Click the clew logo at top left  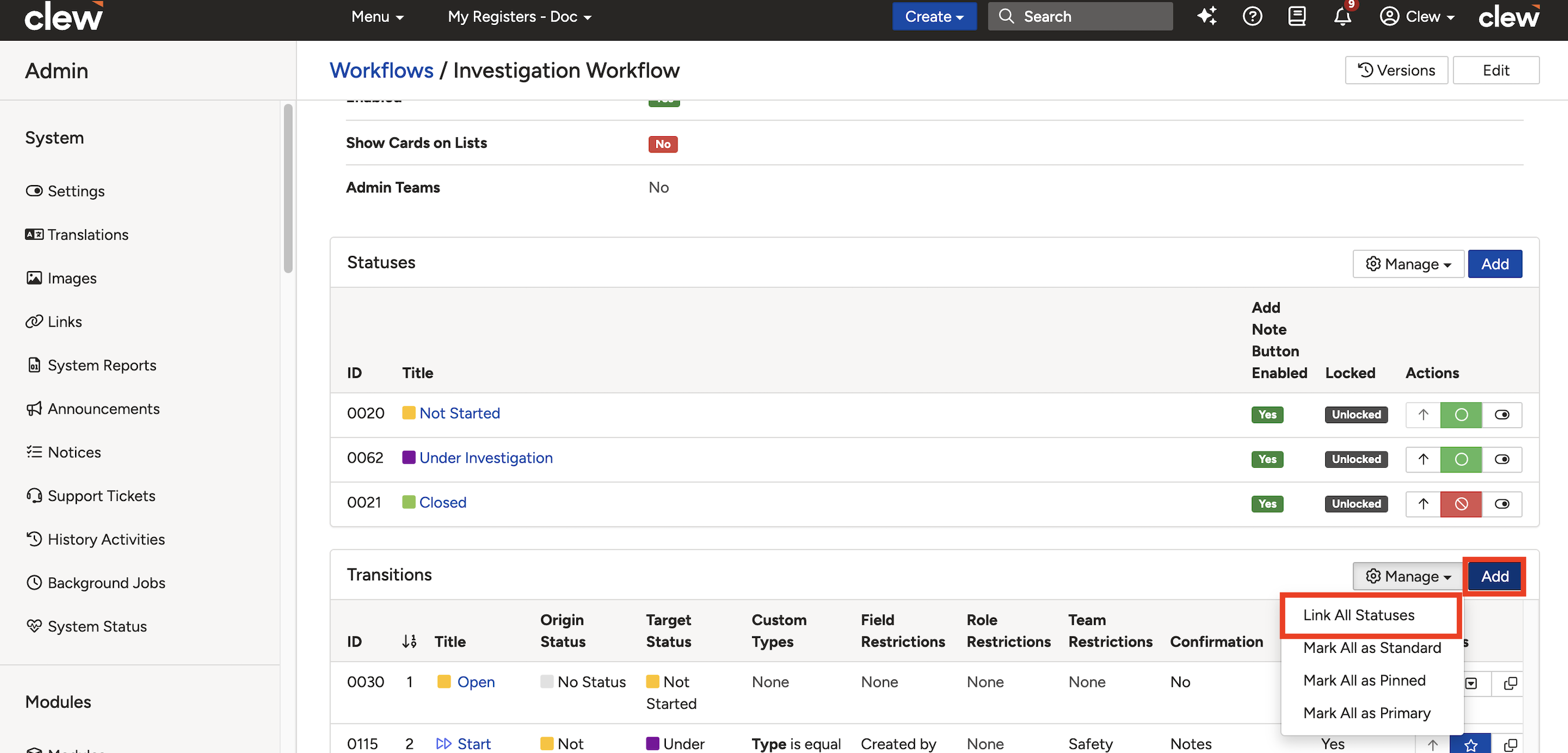[63, 16]
